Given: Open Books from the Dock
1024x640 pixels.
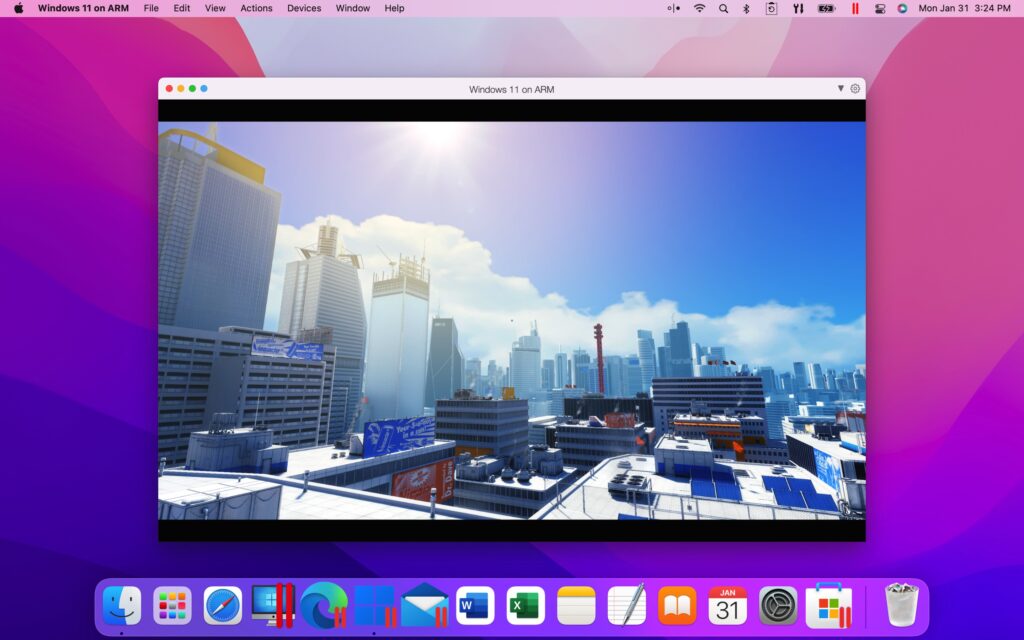Looking at the screenshot, I should pos(677,605).
